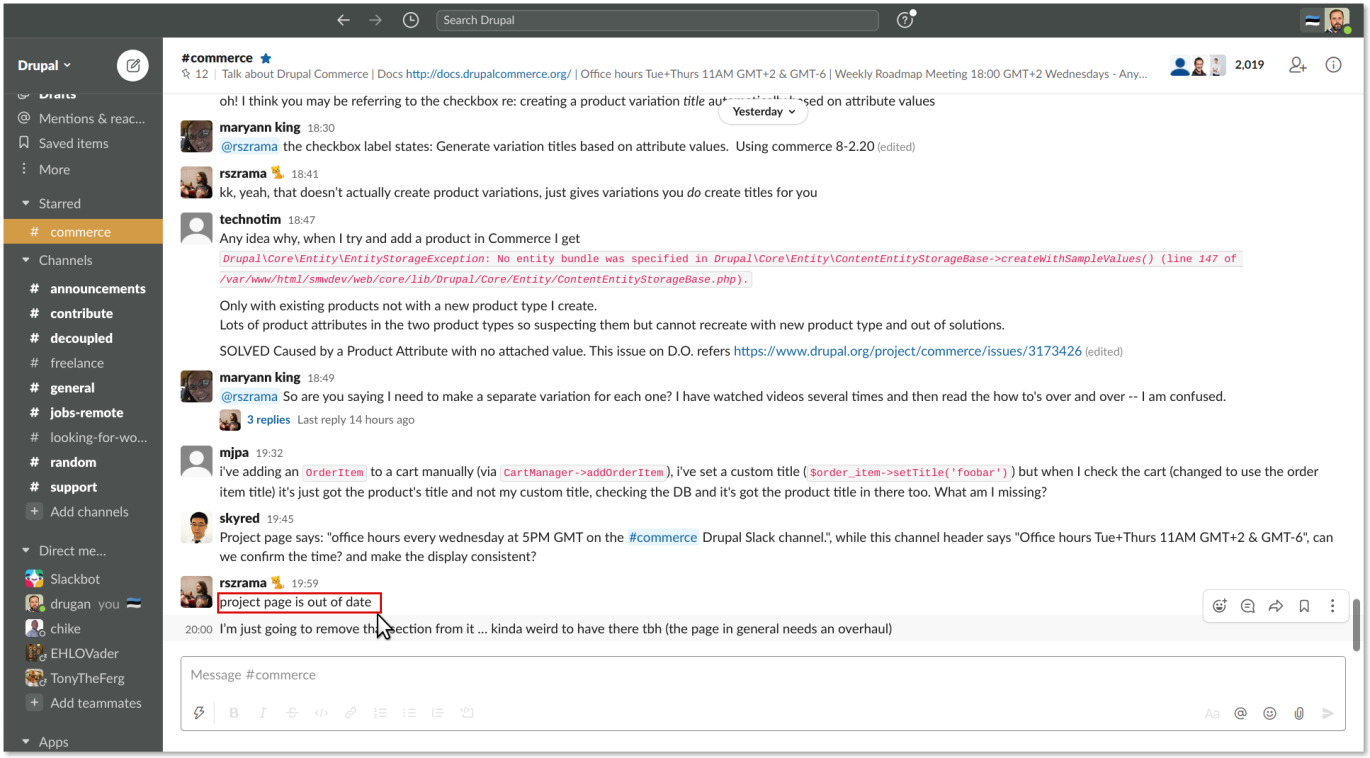Toggle italic formatting in composer
The height and width of the screenshot is (758, 1370).
coord(263,713)
